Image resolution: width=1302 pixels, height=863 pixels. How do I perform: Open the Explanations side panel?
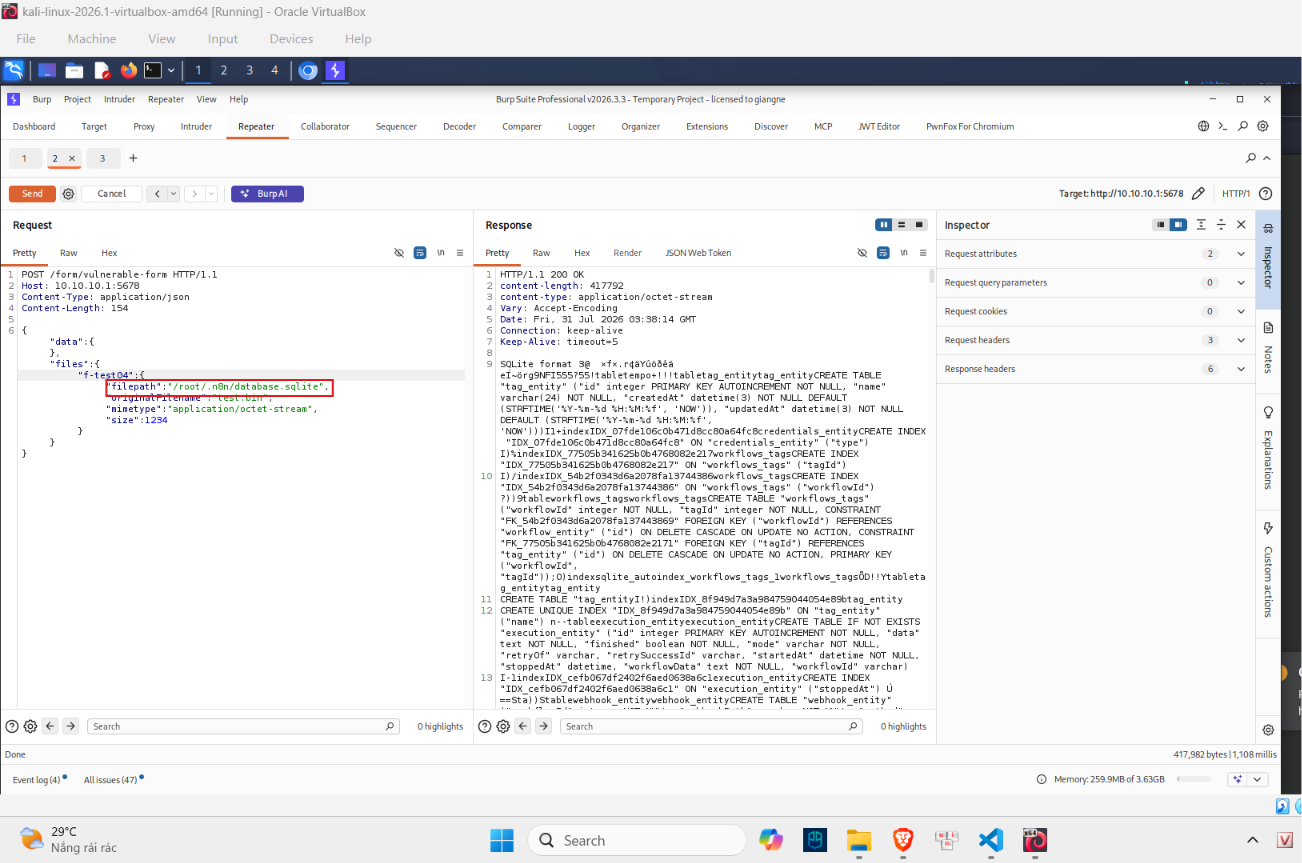pyautogui.click(x=1268, y=448)
